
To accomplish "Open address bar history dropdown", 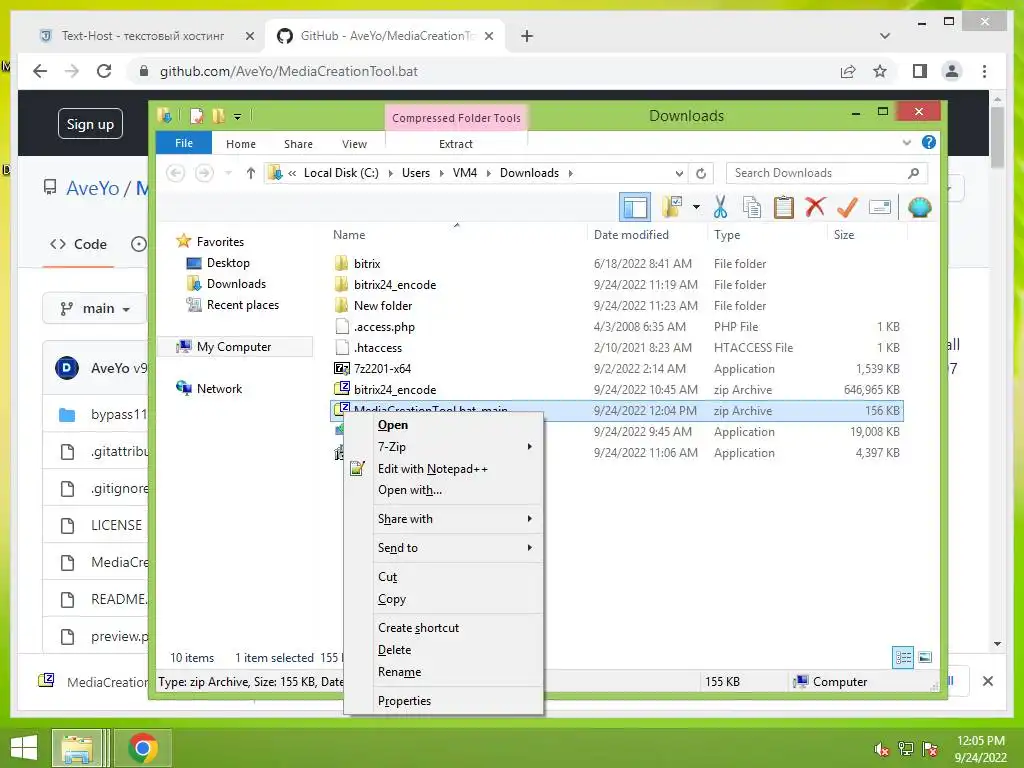I will (x=679, y=173).
